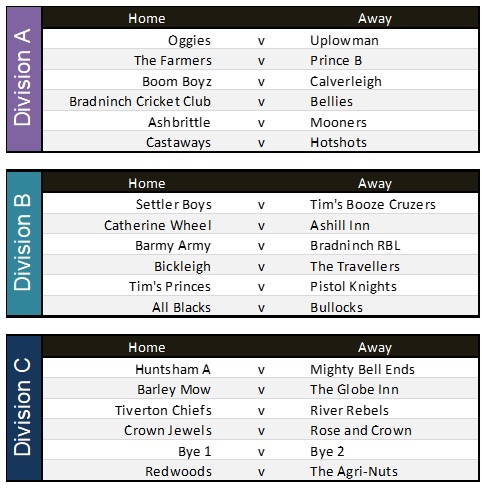Click Huntsham A in Division C
The height and width of the screenshot is (495, 482).
(173, 369)
